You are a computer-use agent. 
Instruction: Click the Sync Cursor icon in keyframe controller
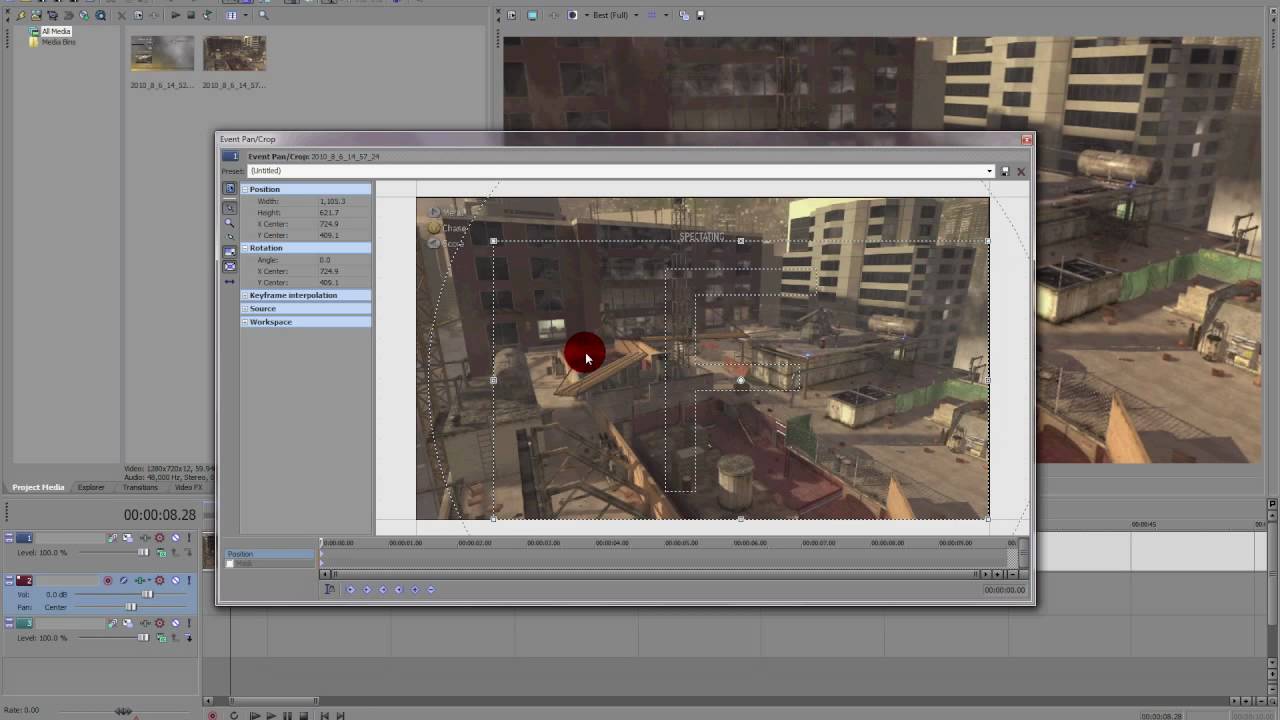[x=329, y=590]
